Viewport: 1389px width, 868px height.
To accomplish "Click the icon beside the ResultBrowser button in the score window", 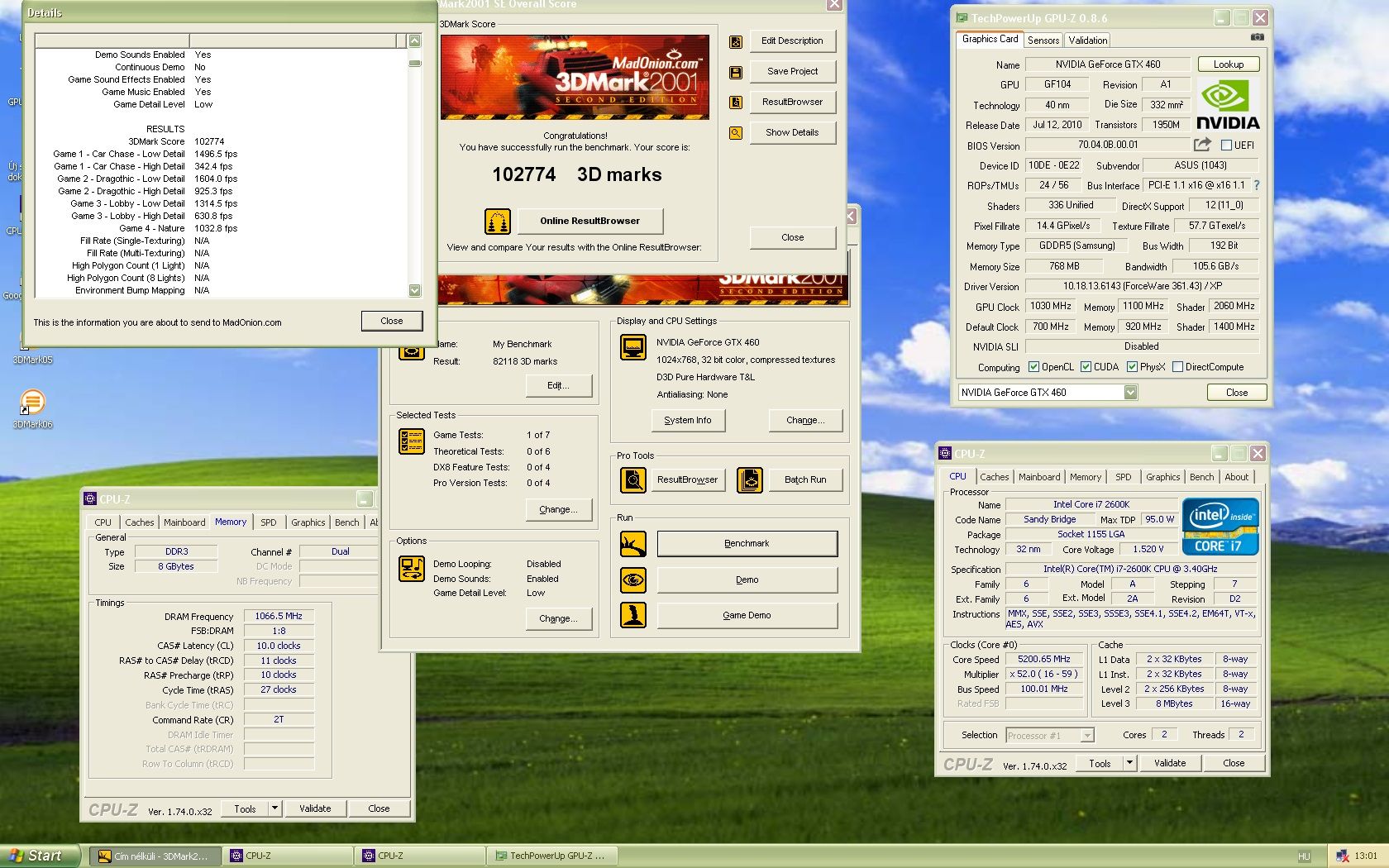I will (x=735, y=103).
